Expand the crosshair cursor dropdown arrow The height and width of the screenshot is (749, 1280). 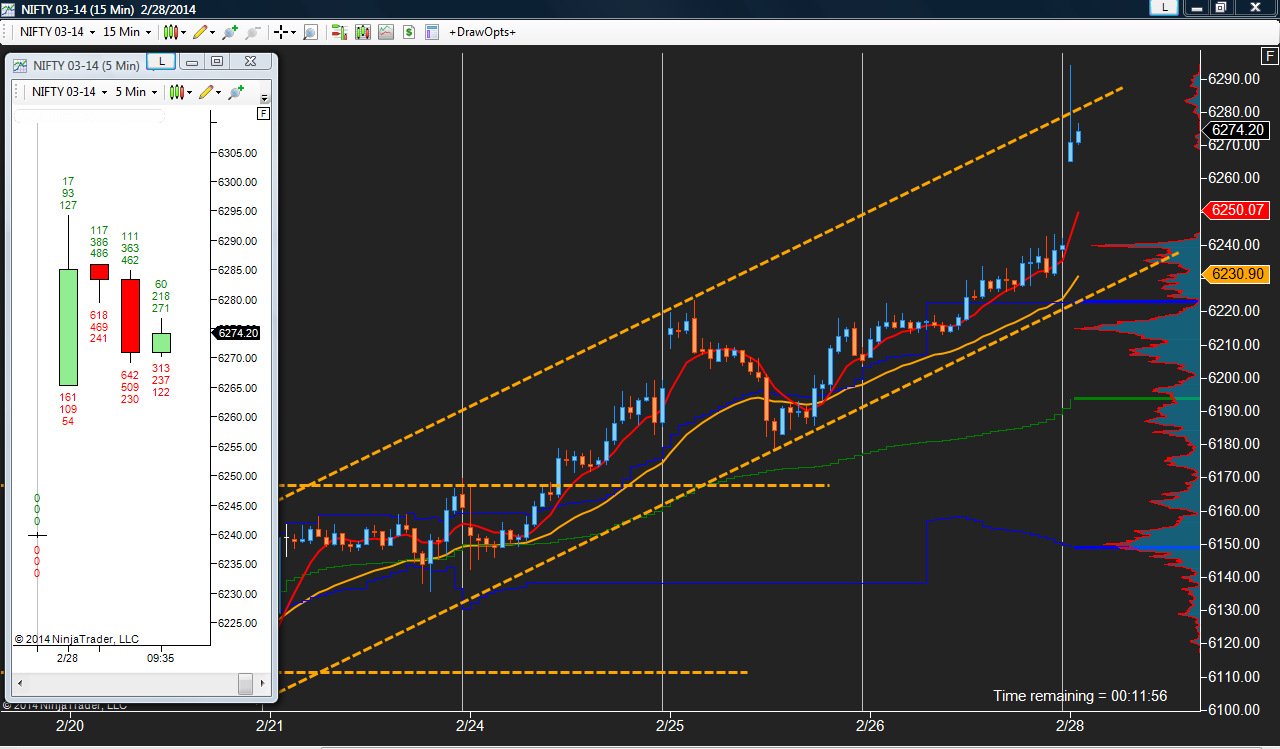293,33
